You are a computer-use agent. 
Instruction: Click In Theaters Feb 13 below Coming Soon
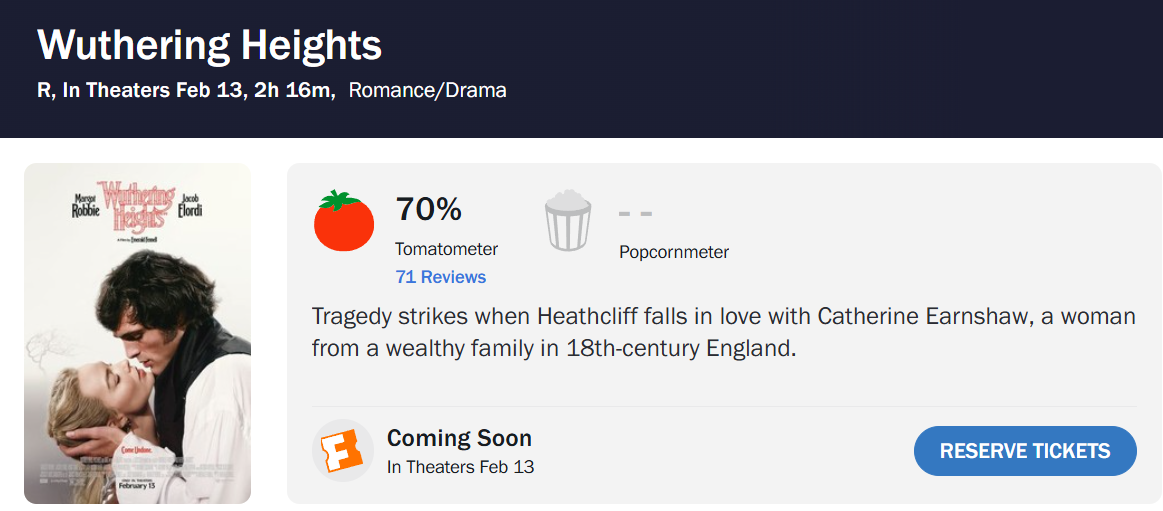[x=460, y=466]
